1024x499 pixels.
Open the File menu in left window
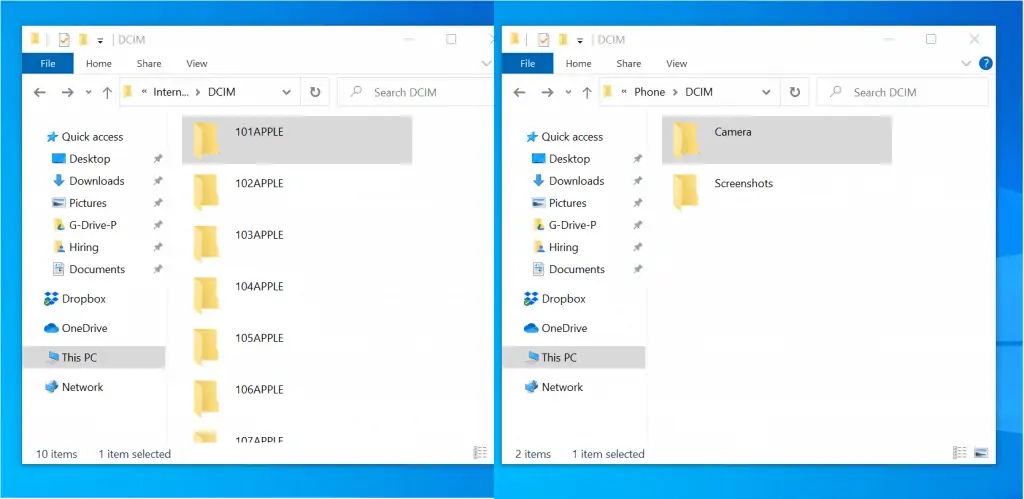coord(48,63)
